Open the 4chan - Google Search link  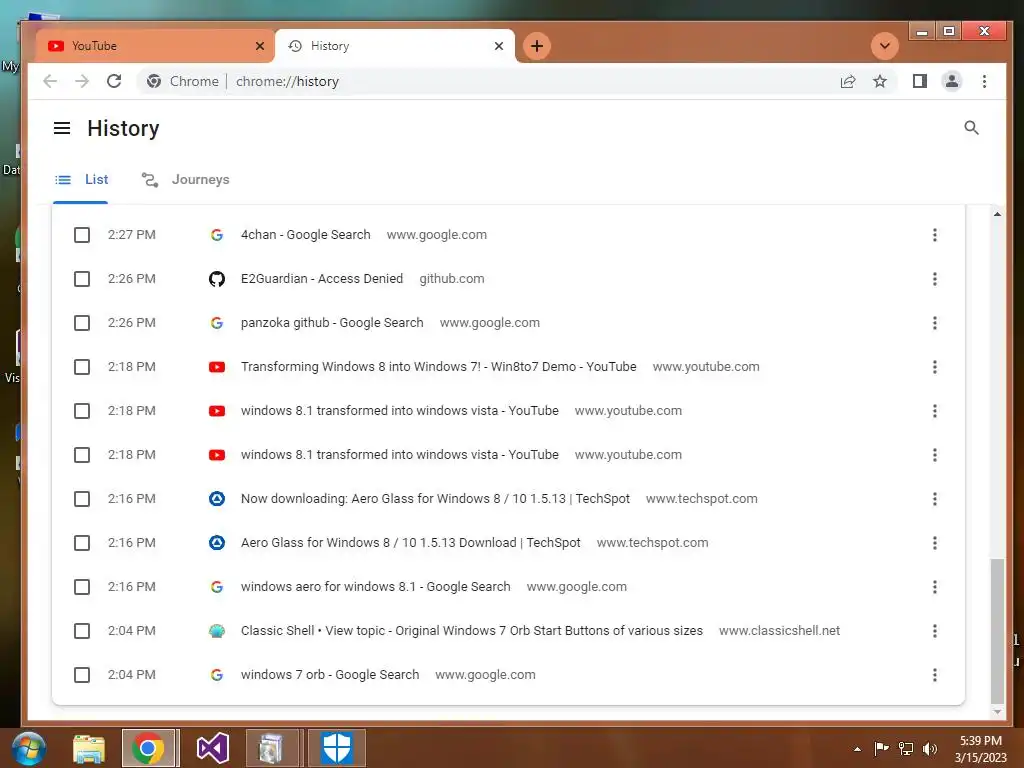[x=306, y=235]
